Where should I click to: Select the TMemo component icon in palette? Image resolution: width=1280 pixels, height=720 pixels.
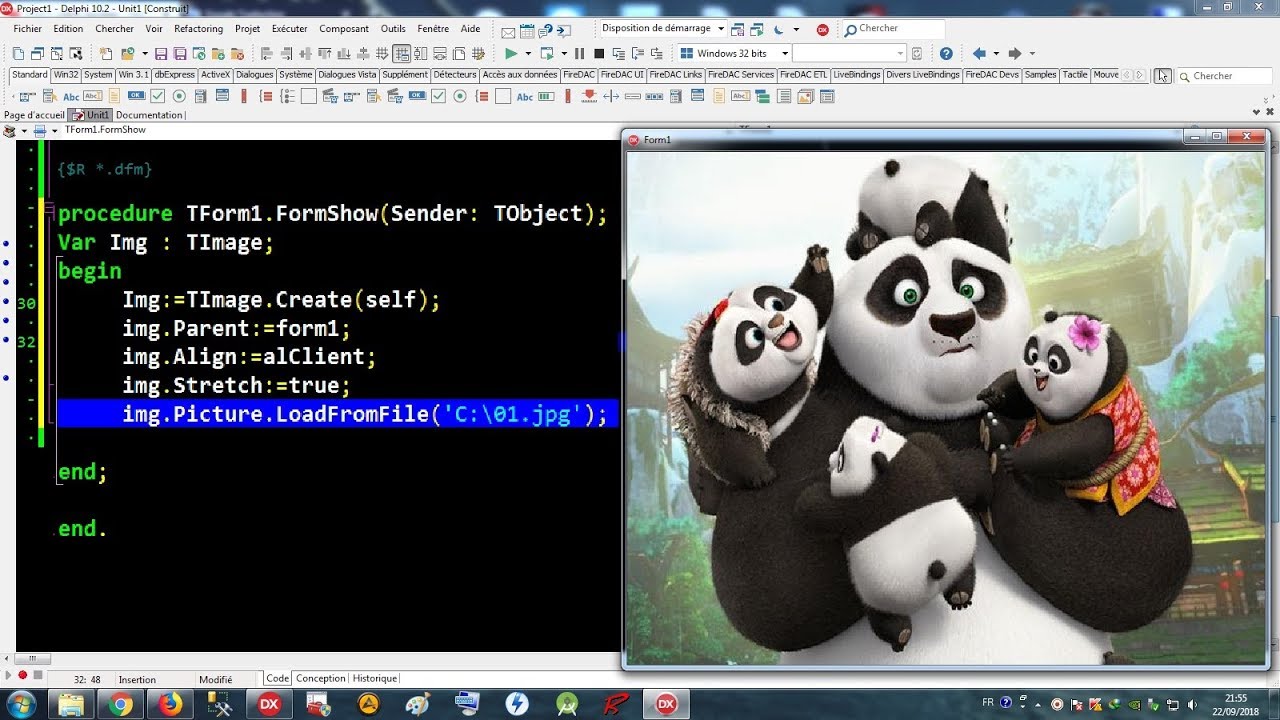click(114, 96)
